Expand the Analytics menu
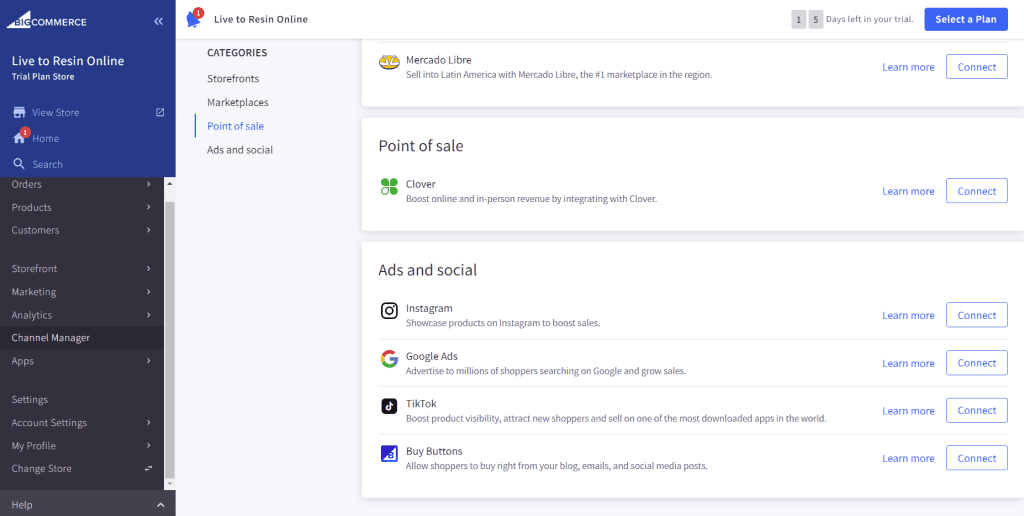The image size is (1024, 516). [149, 315]
